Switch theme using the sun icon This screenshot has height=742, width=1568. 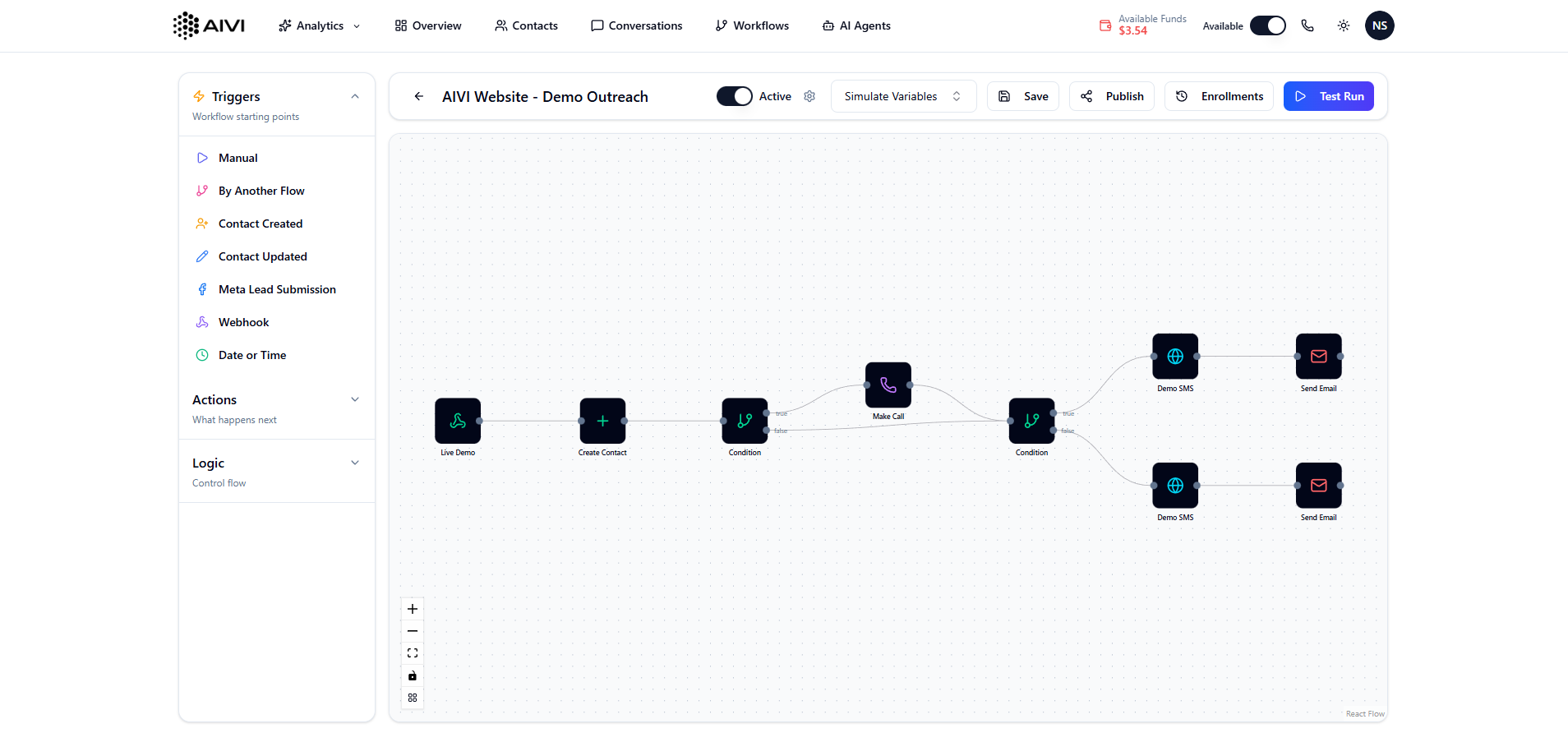pos(1344,25)
